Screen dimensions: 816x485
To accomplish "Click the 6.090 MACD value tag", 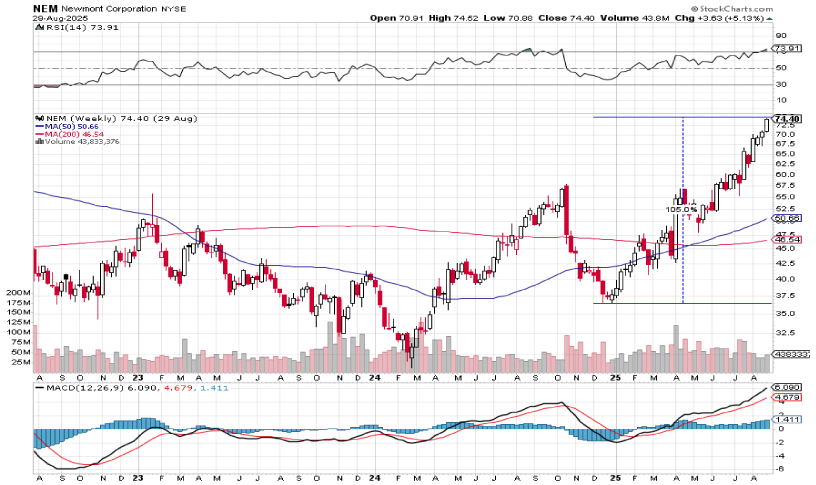I will coord(786,387).
